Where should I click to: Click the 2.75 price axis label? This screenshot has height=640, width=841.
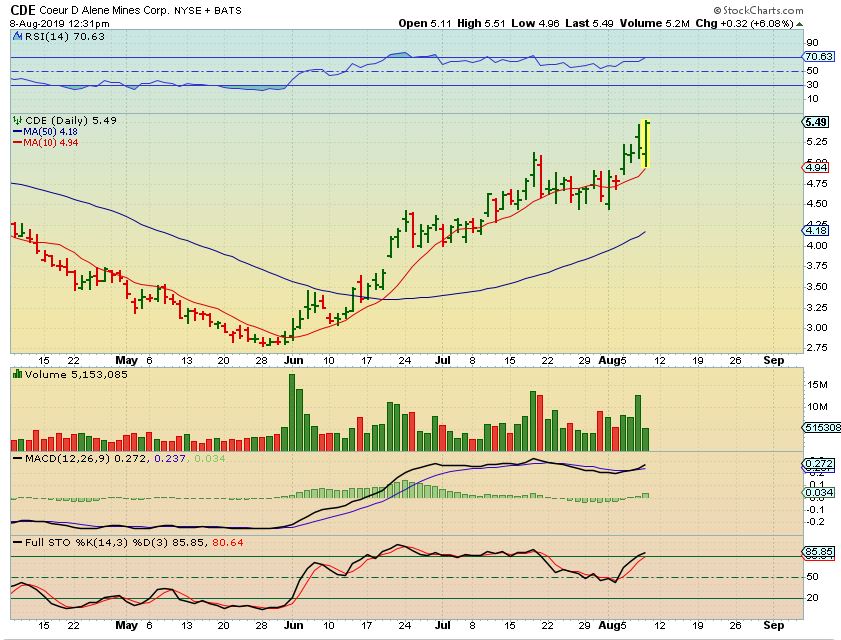(x=817, y=348)
